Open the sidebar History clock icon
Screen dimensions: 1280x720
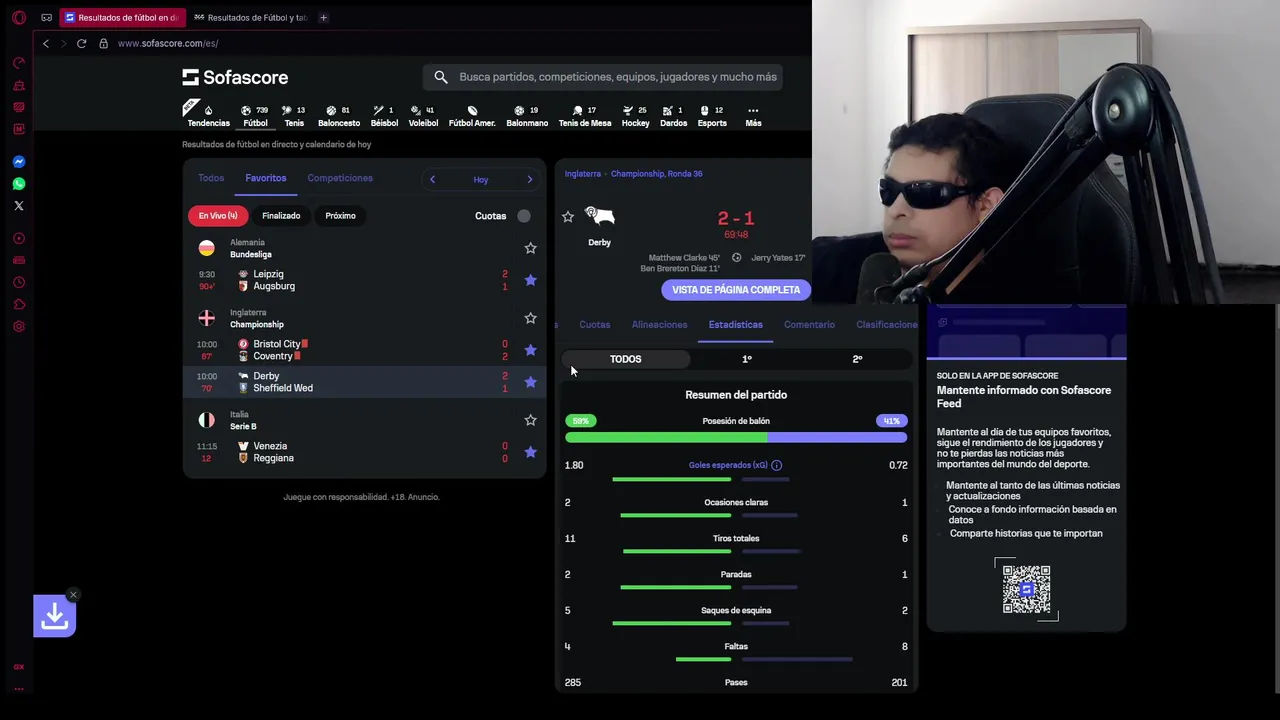[18, 282]
